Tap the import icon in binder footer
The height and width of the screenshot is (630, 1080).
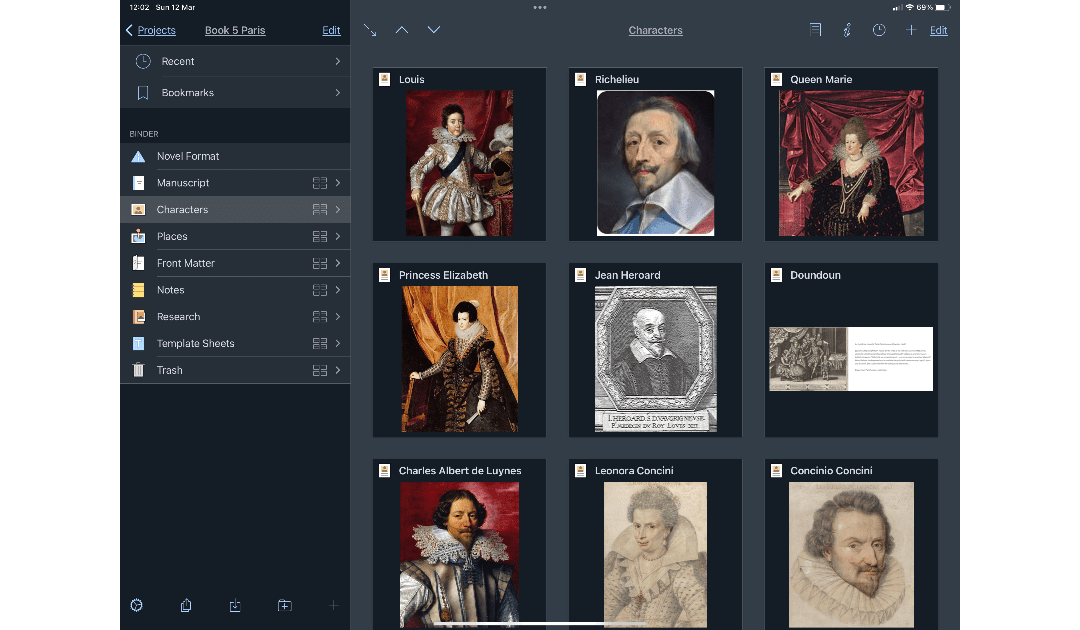pyautogui.click(x=235, y=605)
